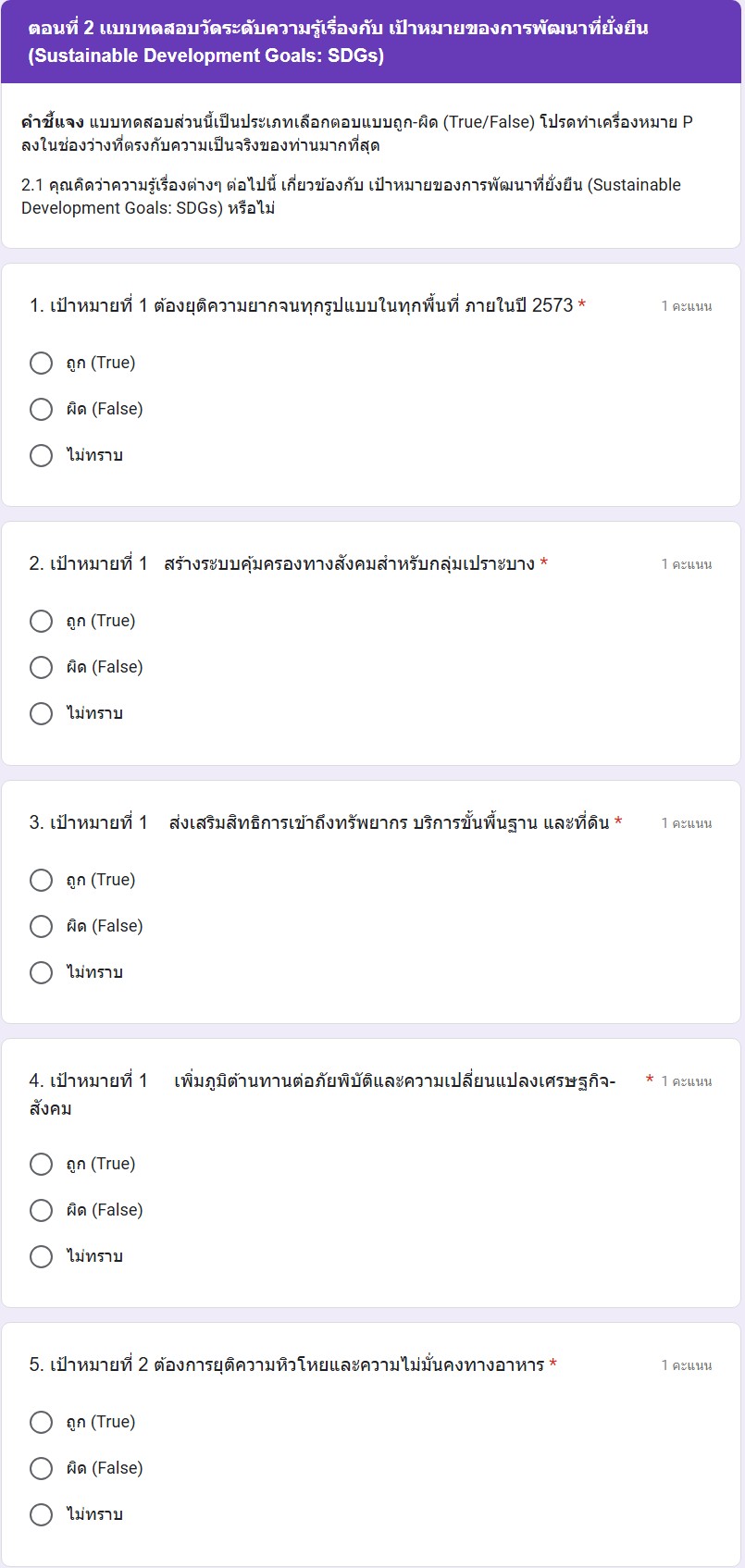745x1568 pixels.
Task: Select ผิด (False) for question 4
Action: coord(41,1210)
